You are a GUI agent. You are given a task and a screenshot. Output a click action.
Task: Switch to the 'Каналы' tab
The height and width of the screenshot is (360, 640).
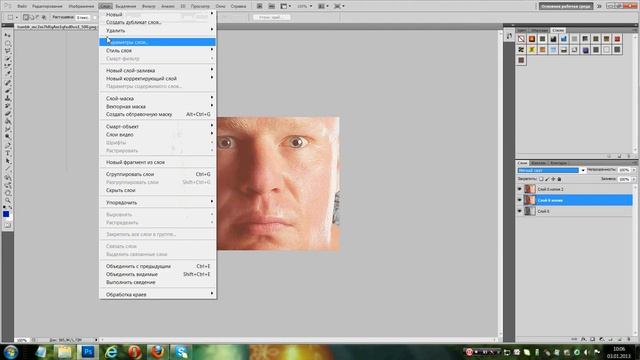click(x=538, y=163)
